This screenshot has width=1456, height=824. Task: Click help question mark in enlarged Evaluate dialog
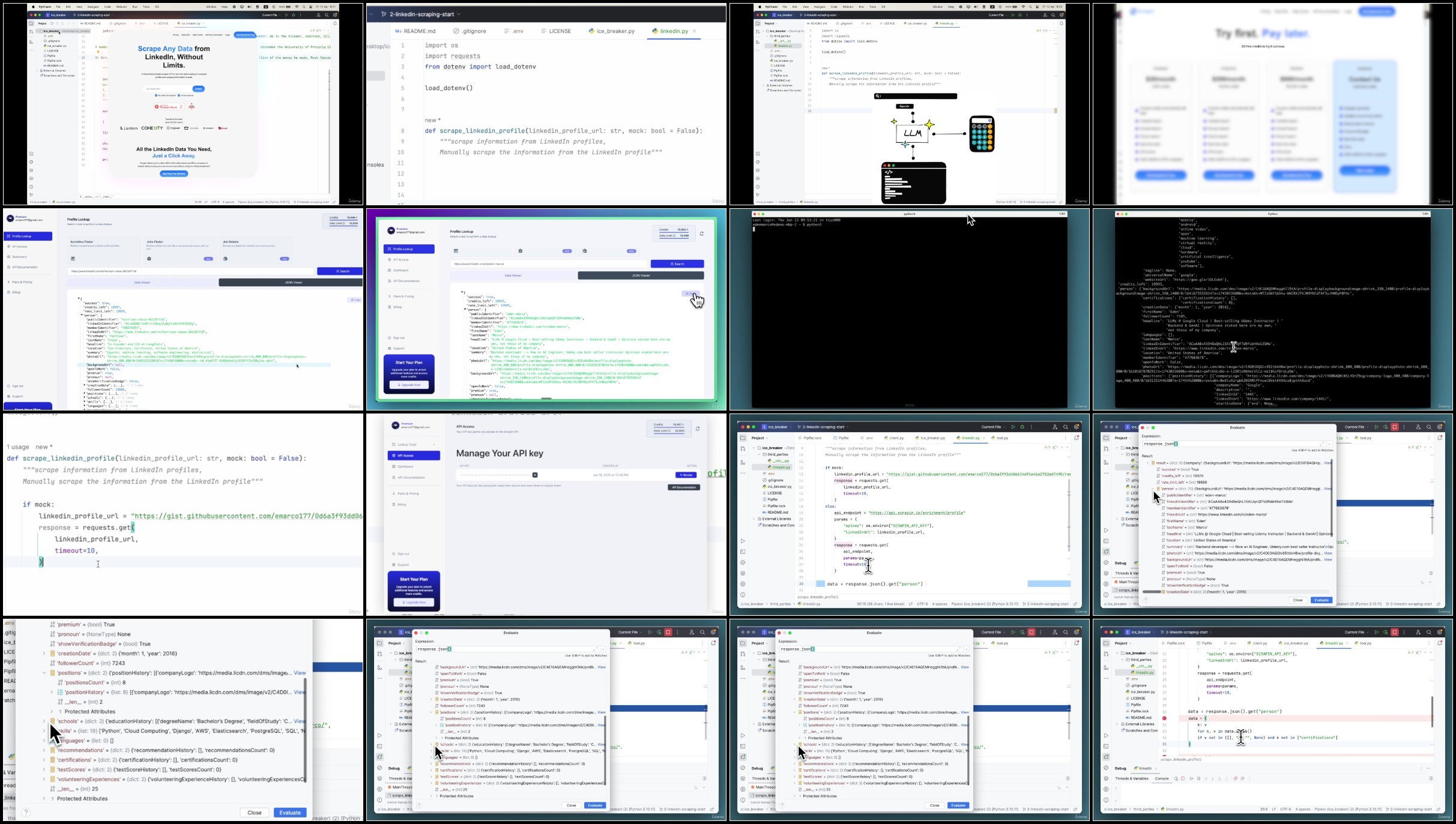pos(26,812)
